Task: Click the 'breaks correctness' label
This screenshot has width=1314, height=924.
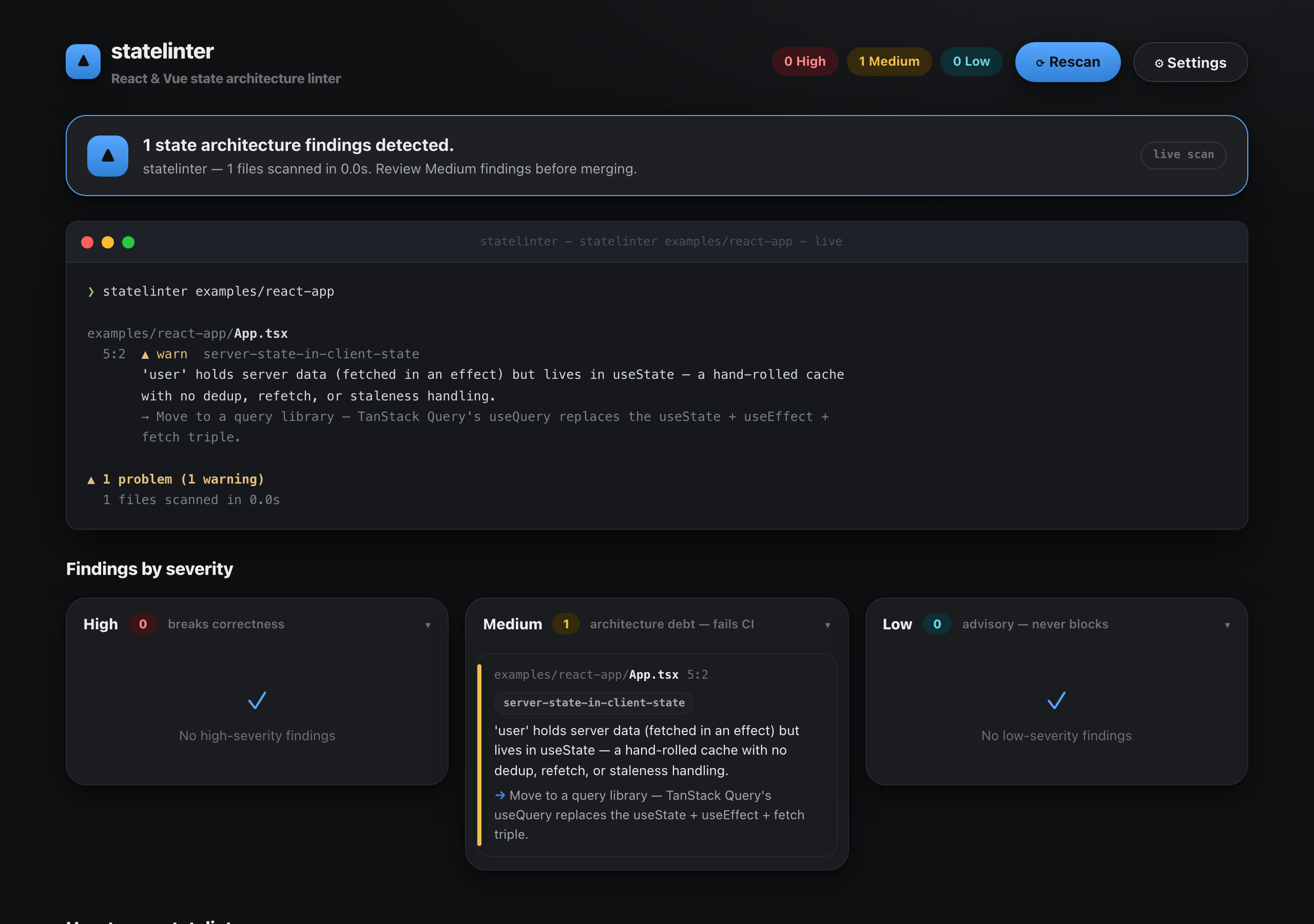Action: 226,624
